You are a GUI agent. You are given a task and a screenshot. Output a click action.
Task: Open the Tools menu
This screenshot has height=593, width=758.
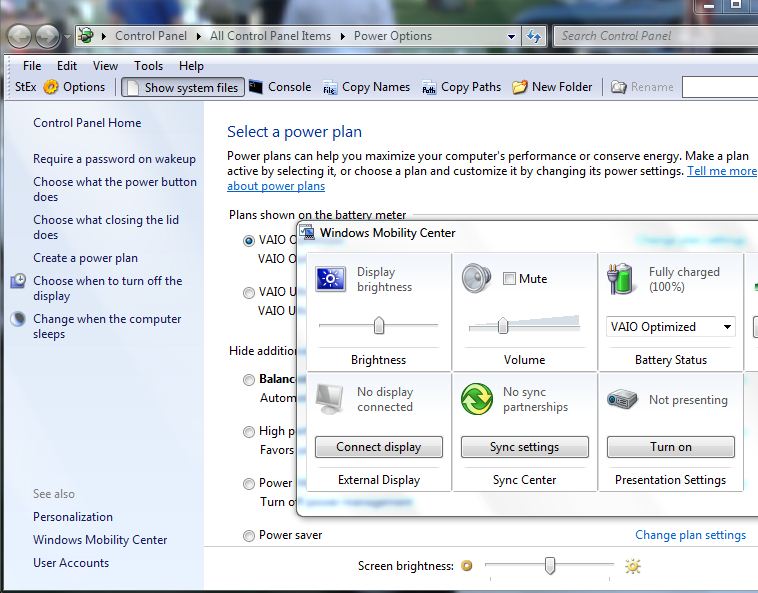(x=148, y=66)
